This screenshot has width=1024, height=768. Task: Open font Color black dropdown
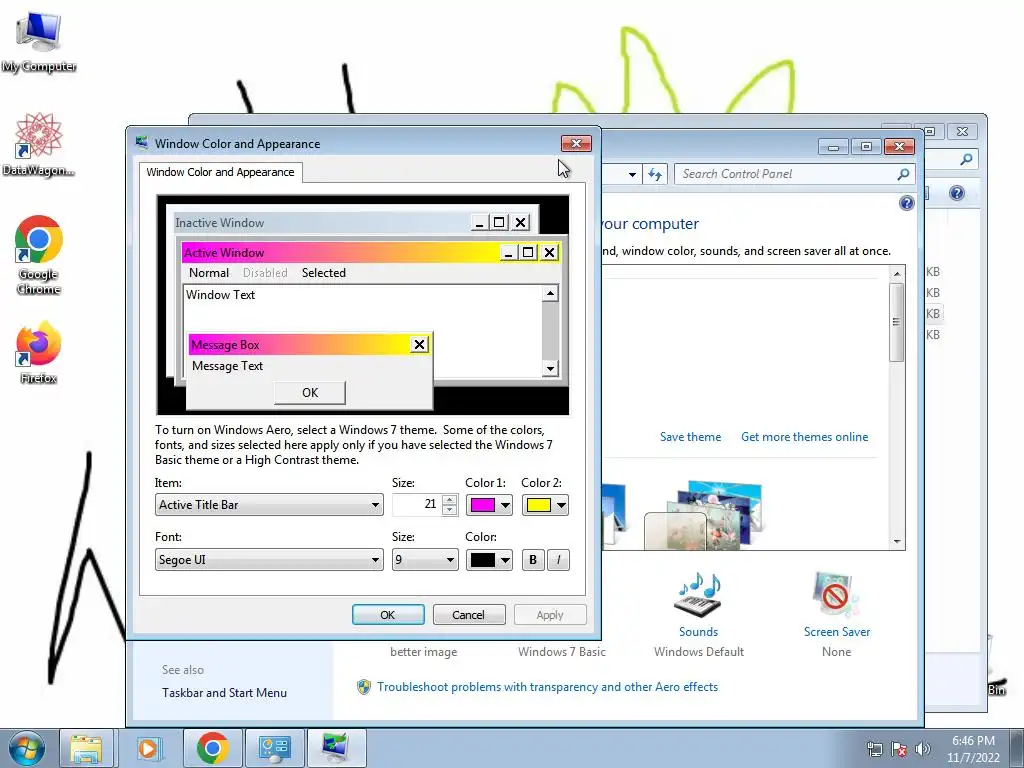(x=489, y=560)
